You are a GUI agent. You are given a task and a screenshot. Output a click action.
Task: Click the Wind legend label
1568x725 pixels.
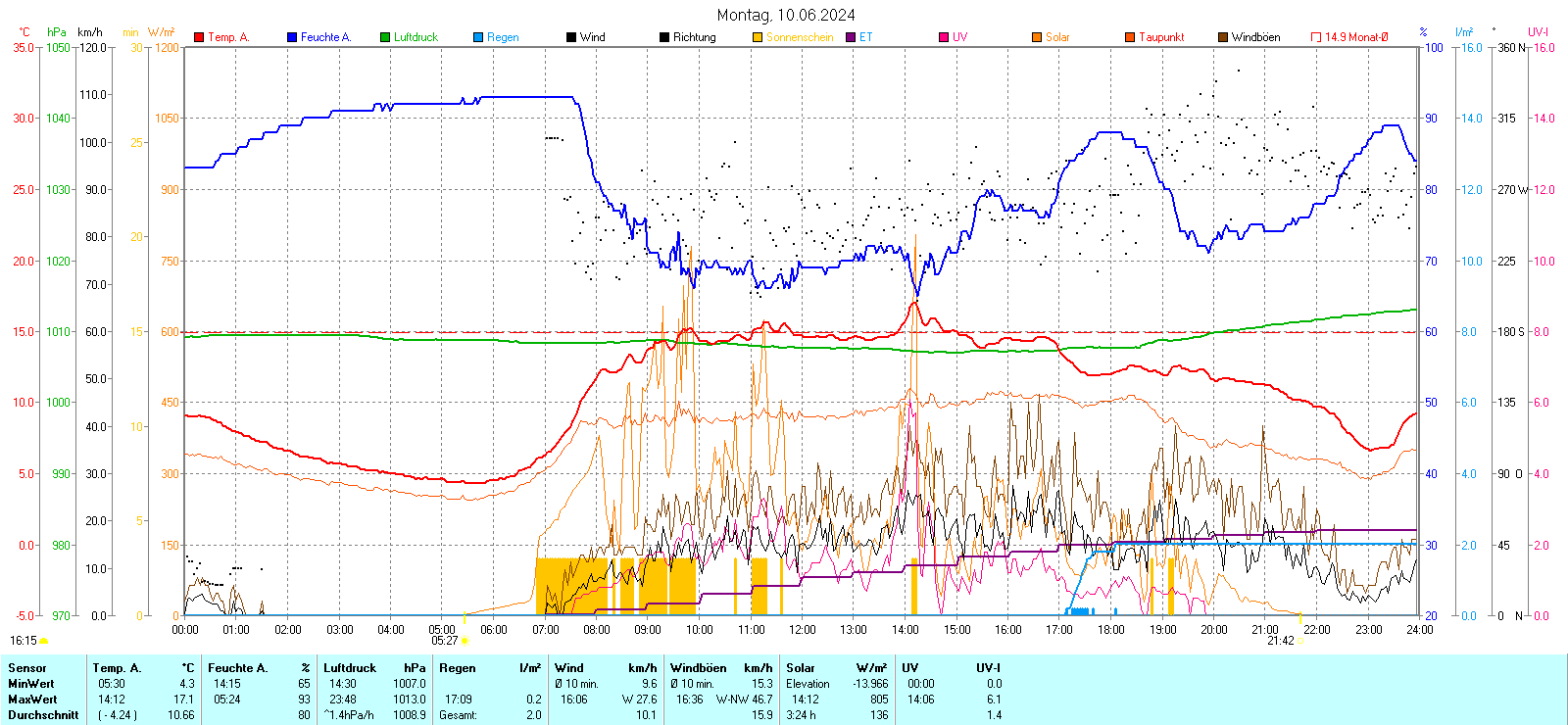(592, 37)
